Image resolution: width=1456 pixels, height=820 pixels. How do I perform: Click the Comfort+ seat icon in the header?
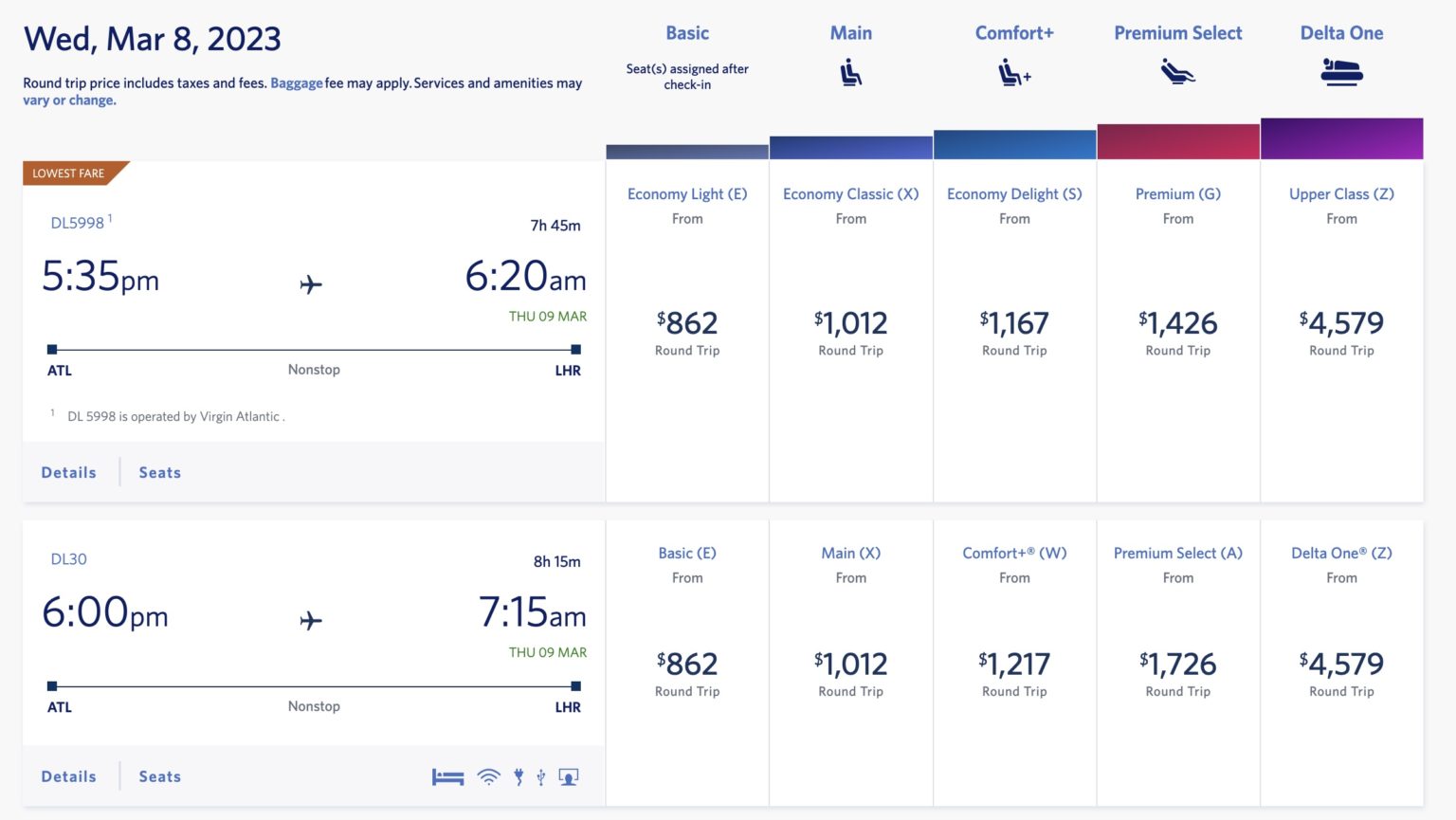(1013, 72)
